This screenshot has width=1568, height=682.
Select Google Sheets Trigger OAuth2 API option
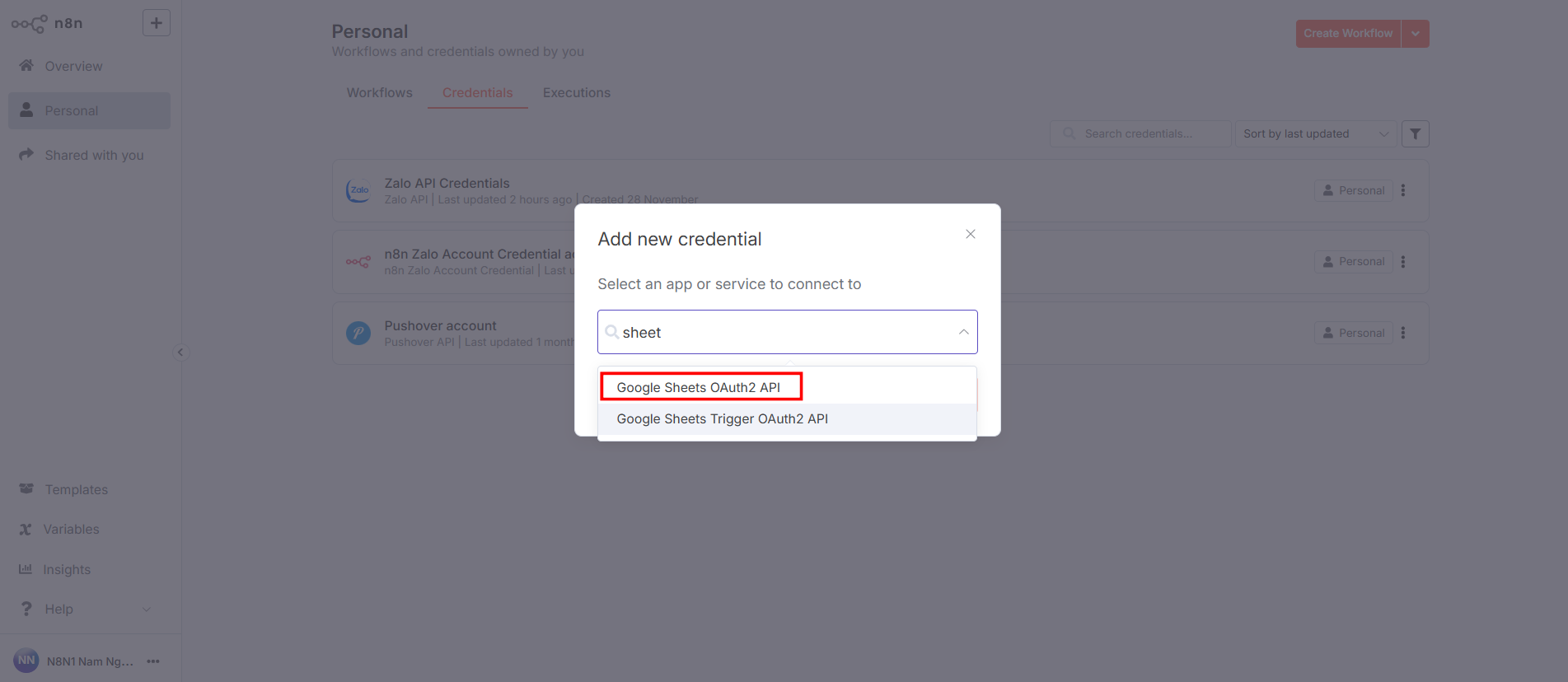pos(723,418)
